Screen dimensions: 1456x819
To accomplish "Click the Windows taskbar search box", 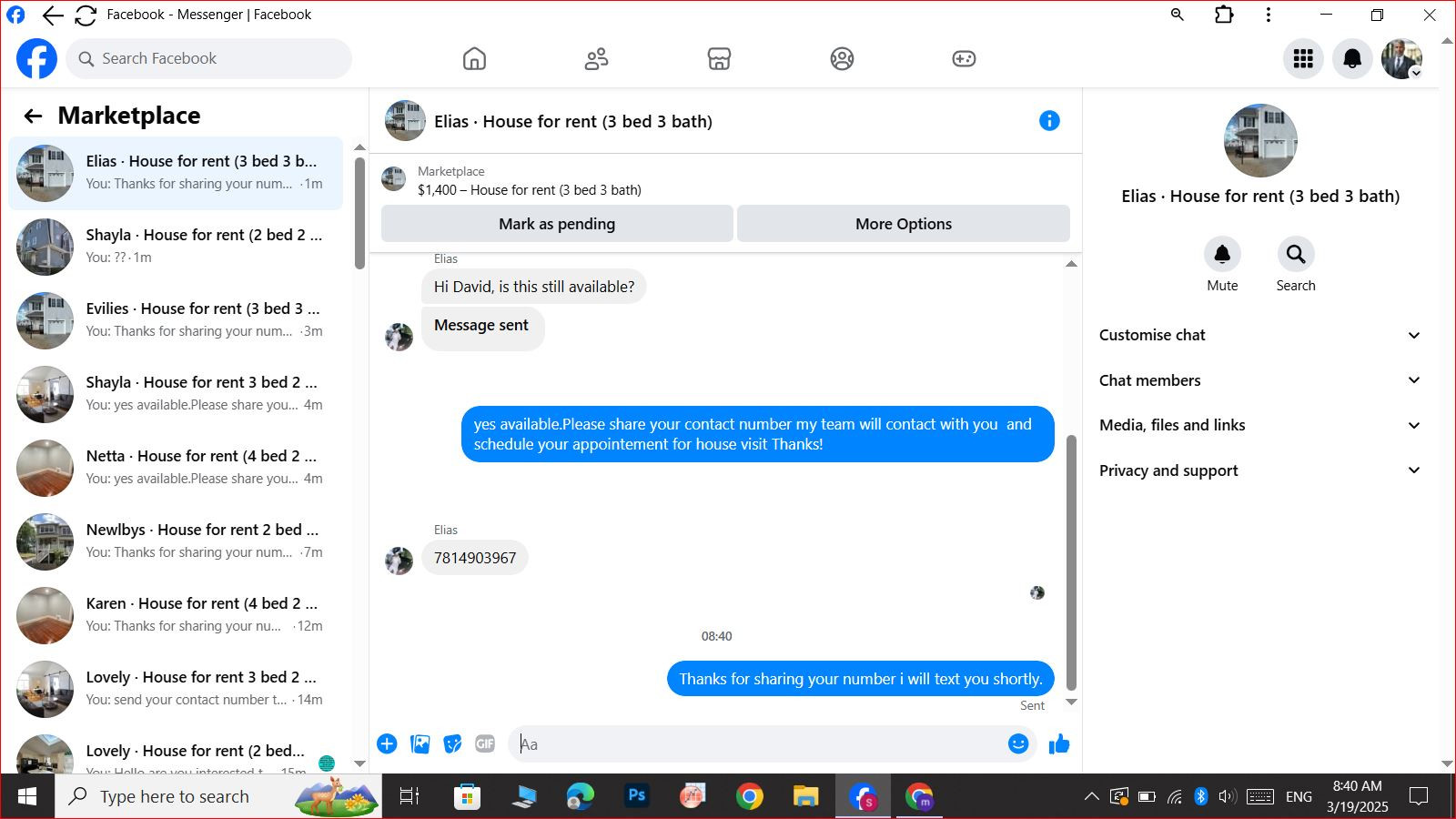I will pyautogui.click(x=218, y=796).
